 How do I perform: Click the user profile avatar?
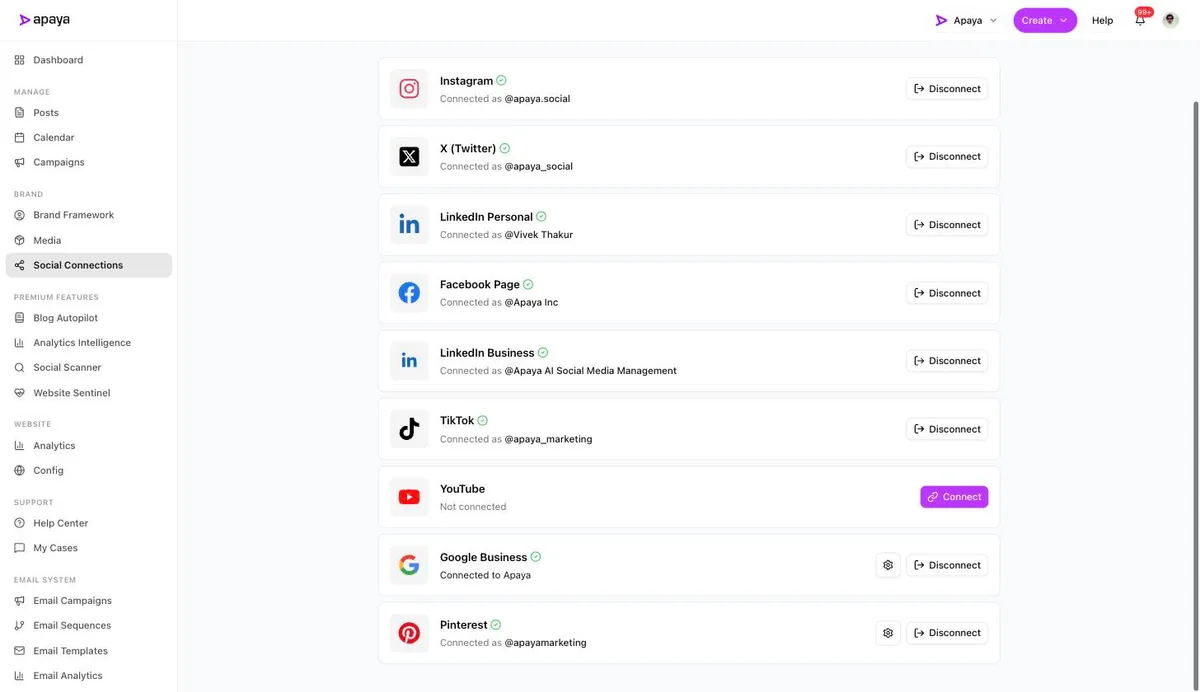pos(1170,20)
